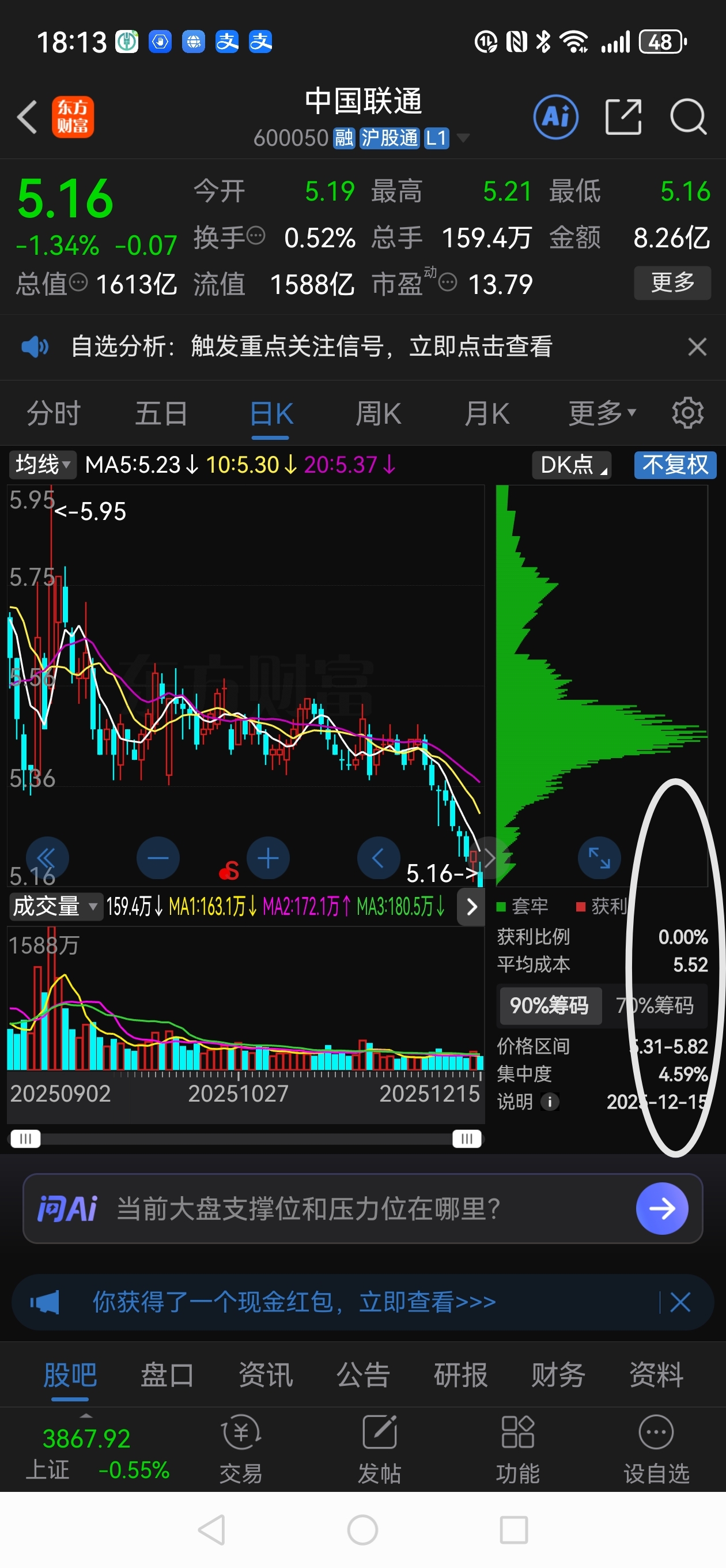Tap the megaphone icon in red-packet banner

(45, 1303)
